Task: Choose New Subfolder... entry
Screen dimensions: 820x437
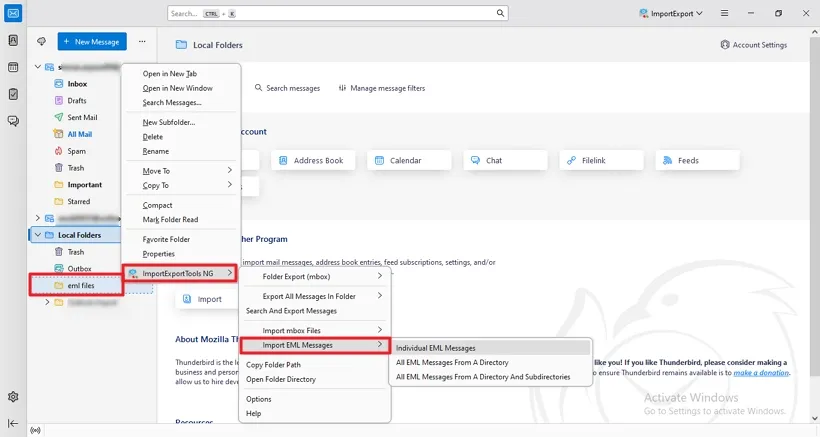Action: click(x=181, y=122)
